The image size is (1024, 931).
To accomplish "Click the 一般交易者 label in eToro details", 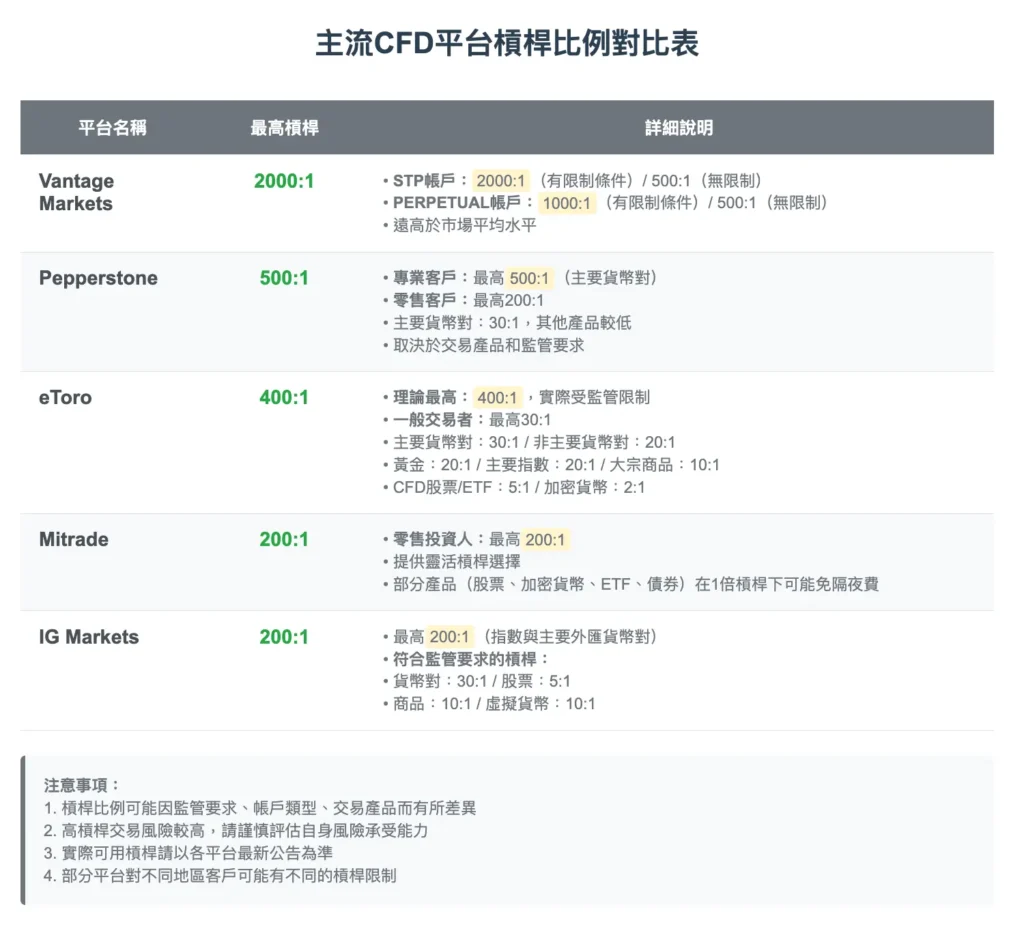I will pyautogui.click(x=432, y=420).
